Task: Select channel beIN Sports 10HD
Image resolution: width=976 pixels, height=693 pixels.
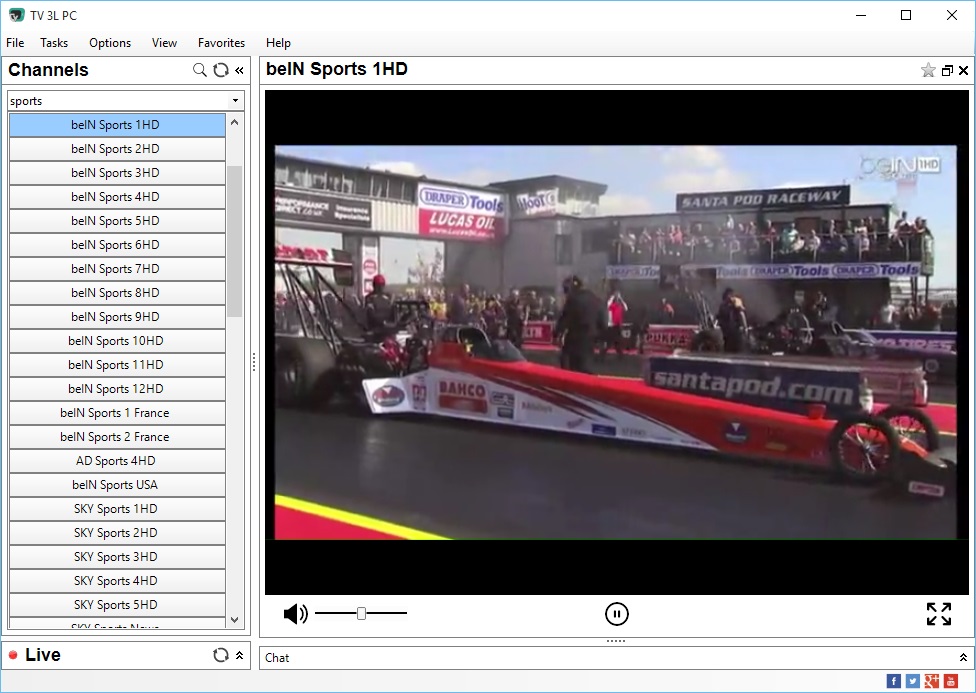Action: [117, 341]
